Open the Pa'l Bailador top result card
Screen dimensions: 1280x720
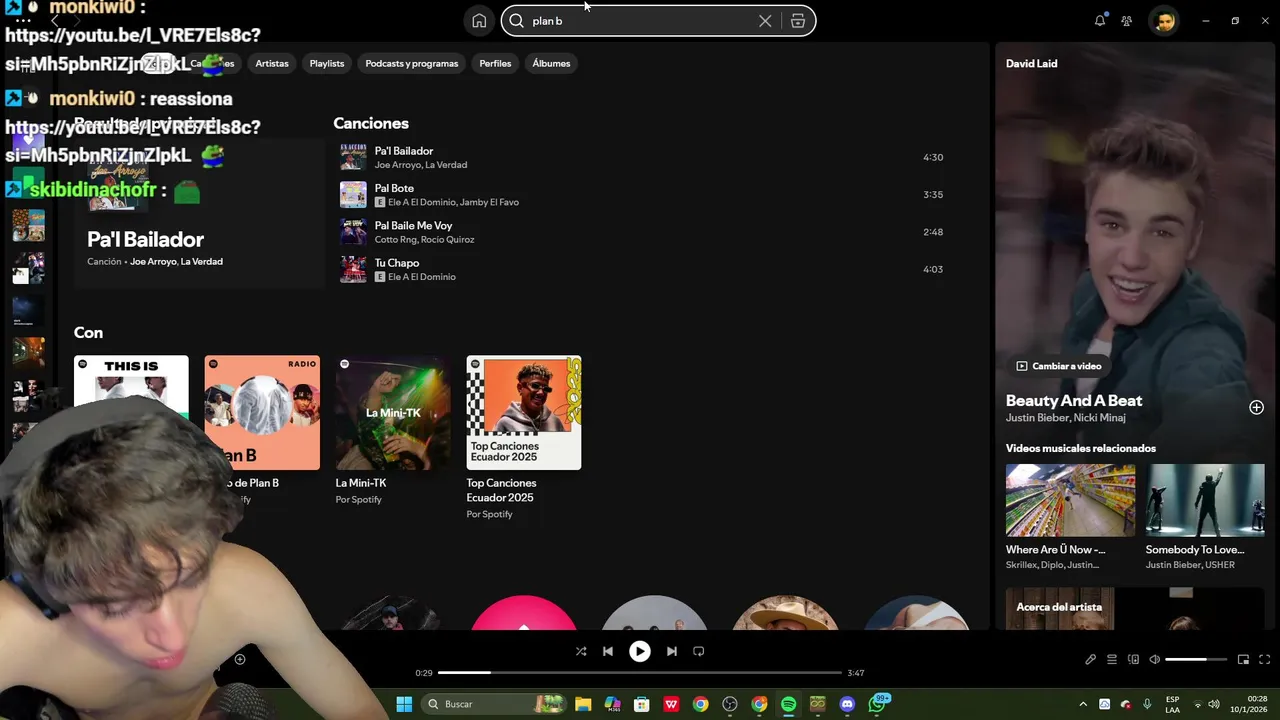199,214
